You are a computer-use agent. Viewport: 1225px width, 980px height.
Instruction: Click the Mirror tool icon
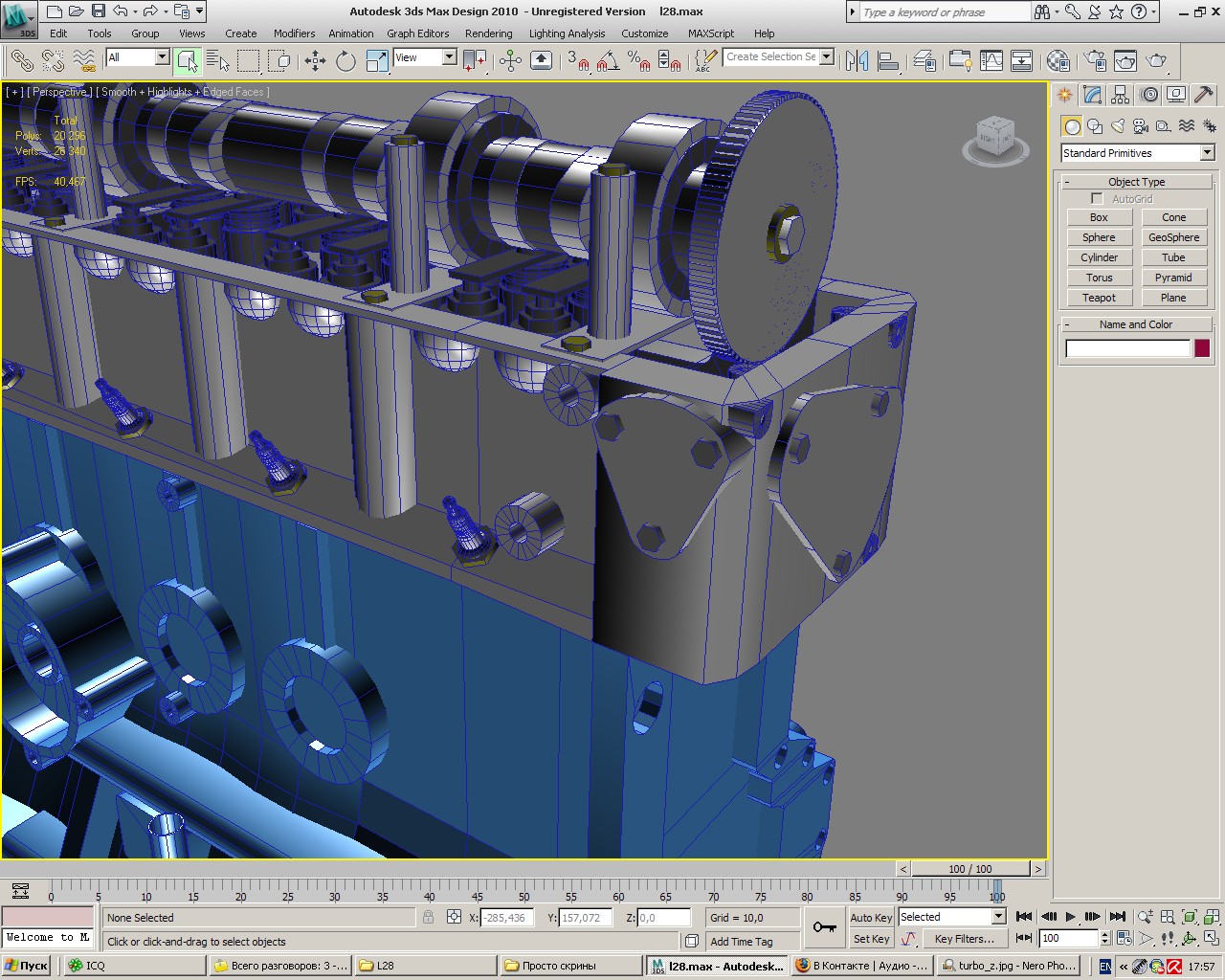(x=857, y=61)
